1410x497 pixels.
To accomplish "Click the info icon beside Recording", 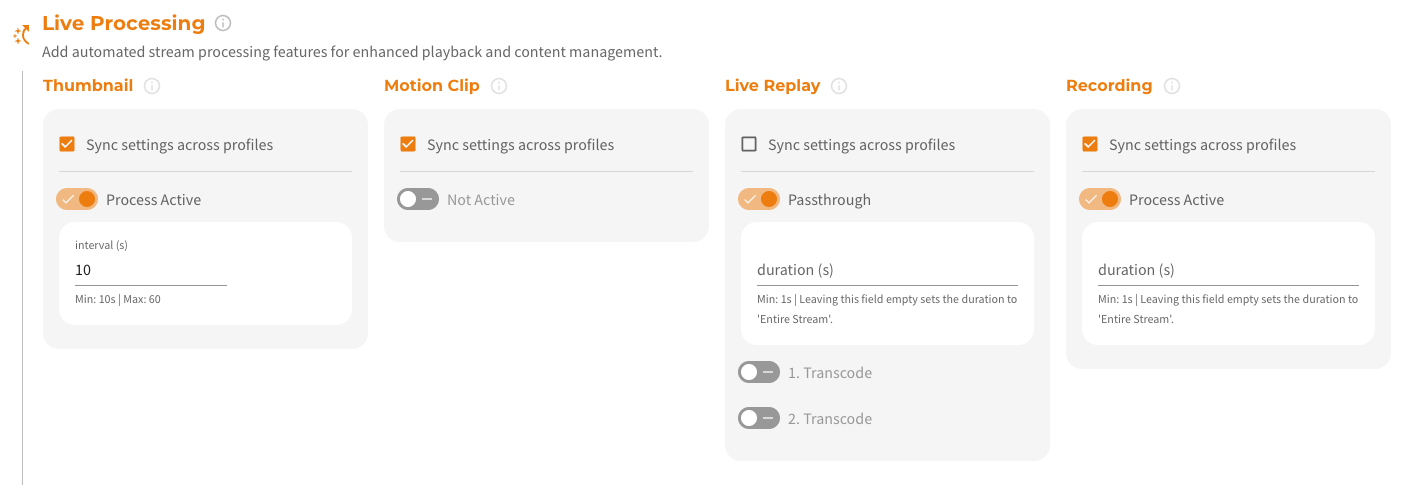I will pyautogui.click(x=1172, y=86).
